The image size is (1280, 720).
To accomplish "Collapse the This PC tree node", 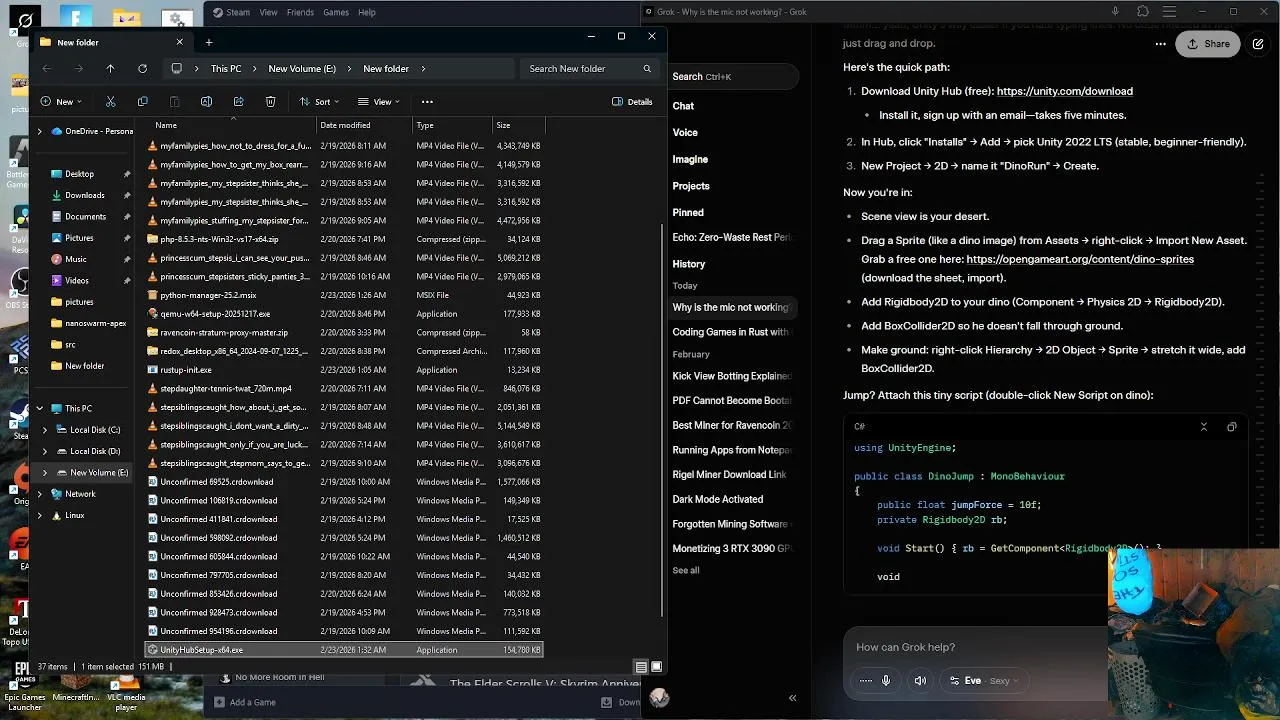I will pos(40,408).
